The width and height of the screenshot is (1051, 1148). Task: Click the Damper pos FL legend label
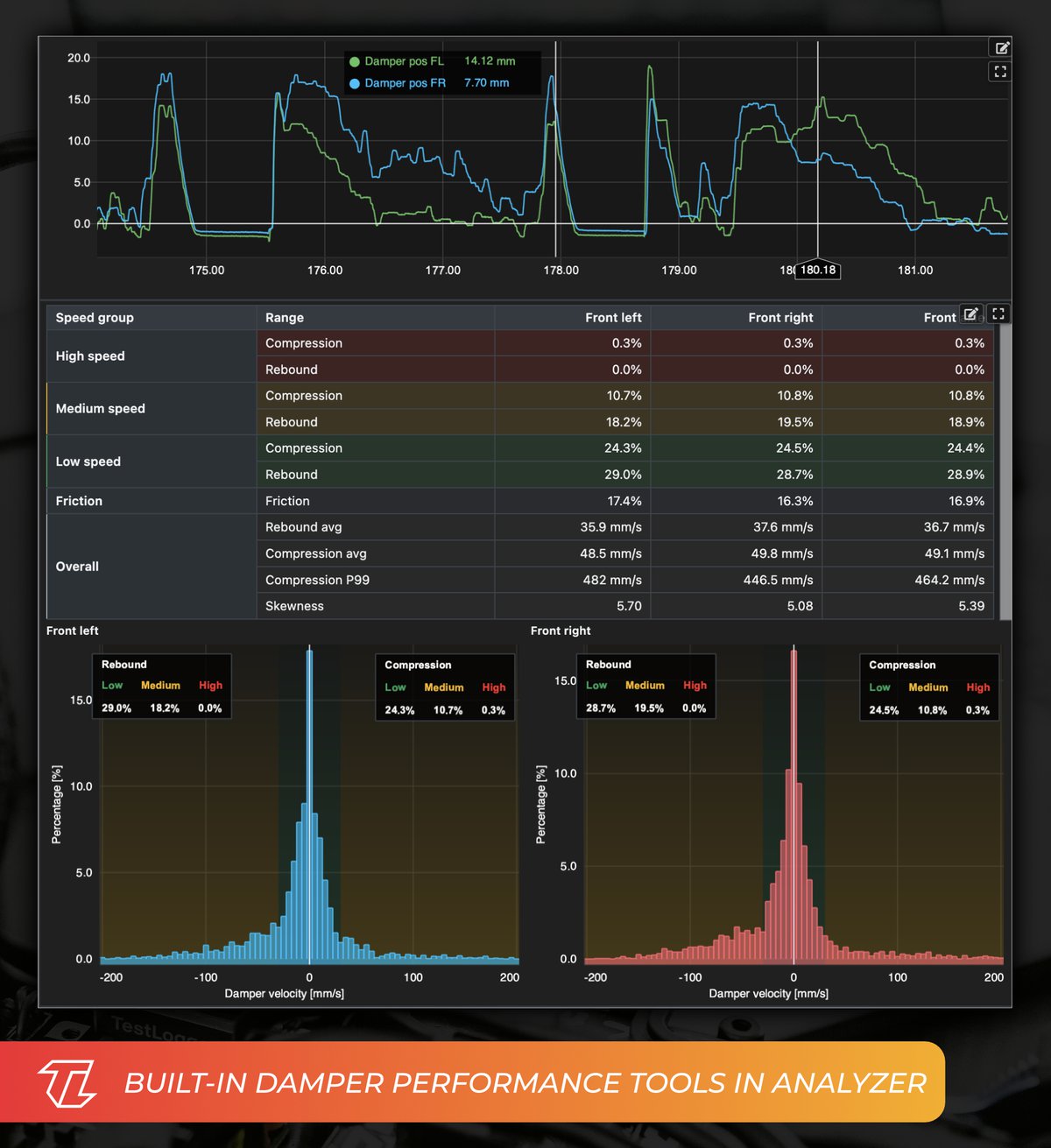tap(404, 61)
